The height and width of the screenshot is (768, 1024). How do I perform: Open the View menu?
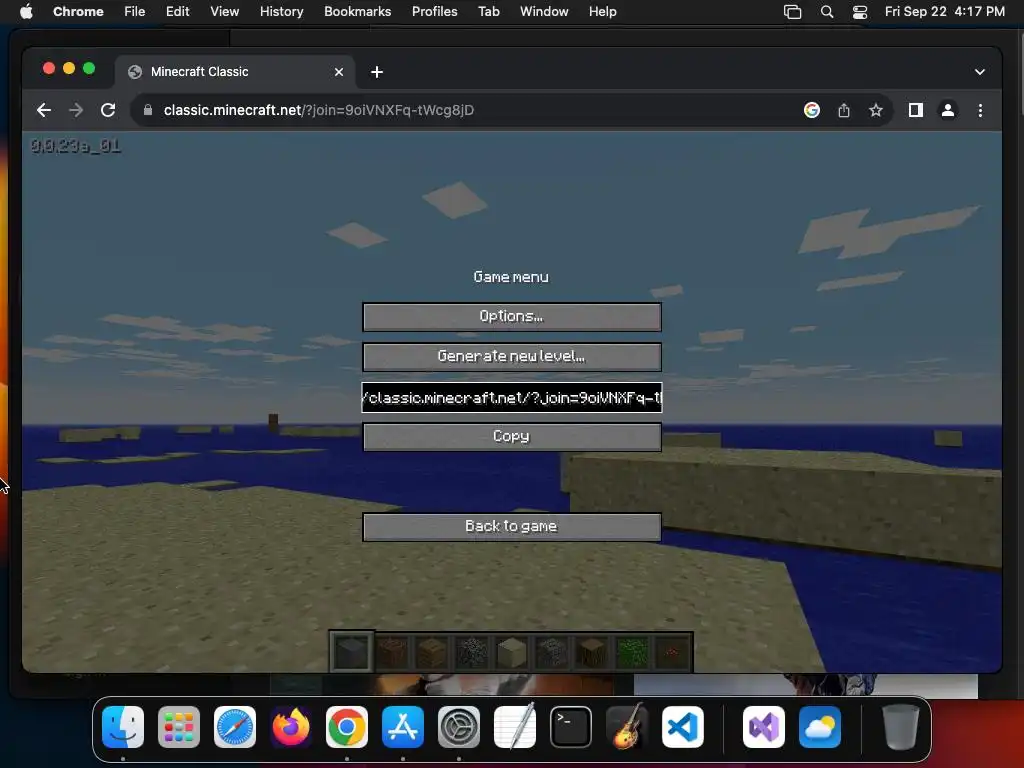225,12
